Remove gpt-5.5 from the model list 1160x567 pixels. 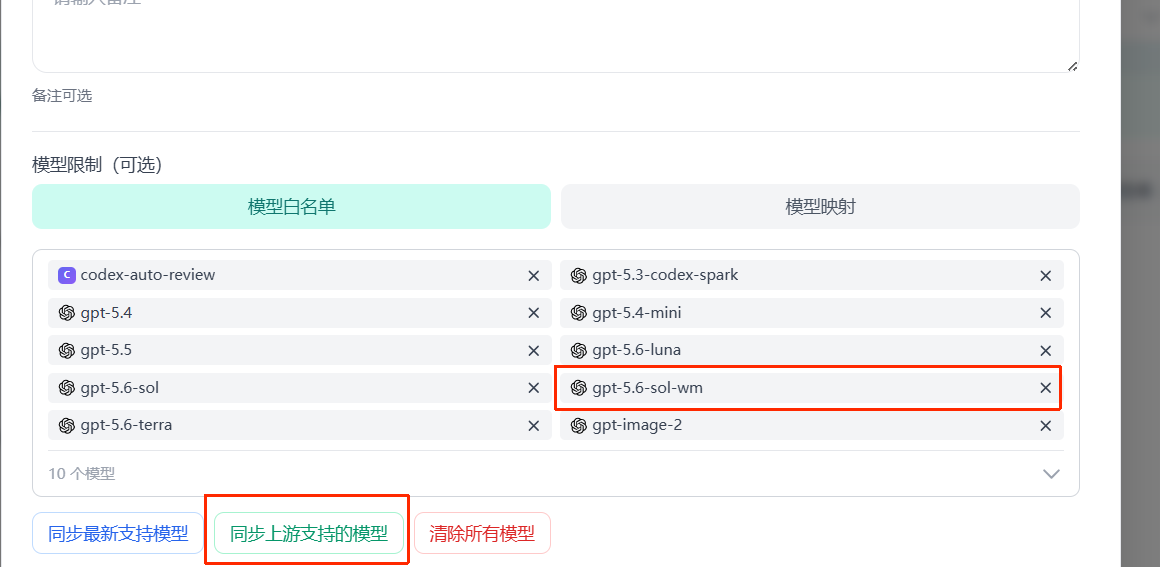(533, 350)
